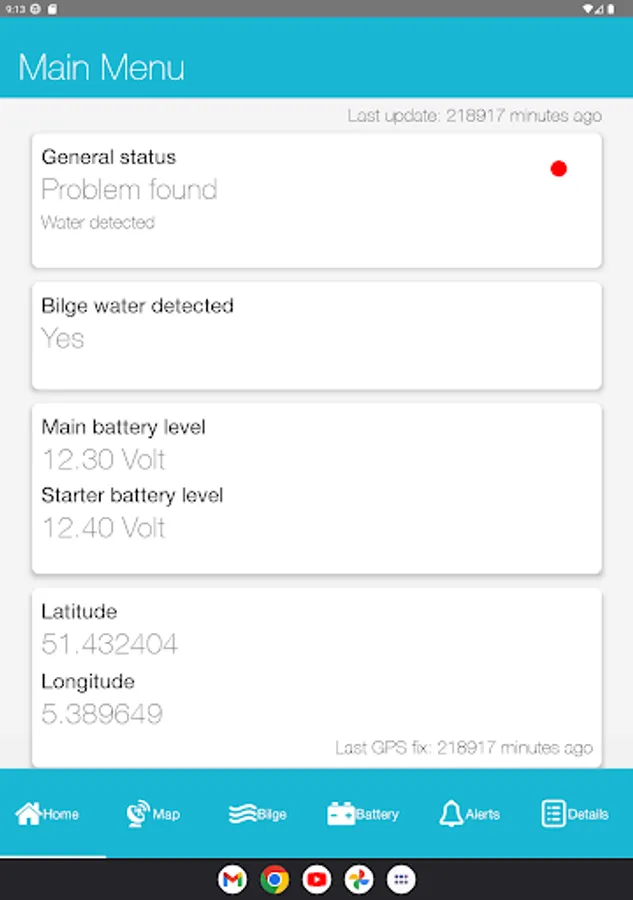Image resolution: width=633 pixels, height=900 pixels.
Task: Open the app drawer grid icon
Action: pos(401,879)
